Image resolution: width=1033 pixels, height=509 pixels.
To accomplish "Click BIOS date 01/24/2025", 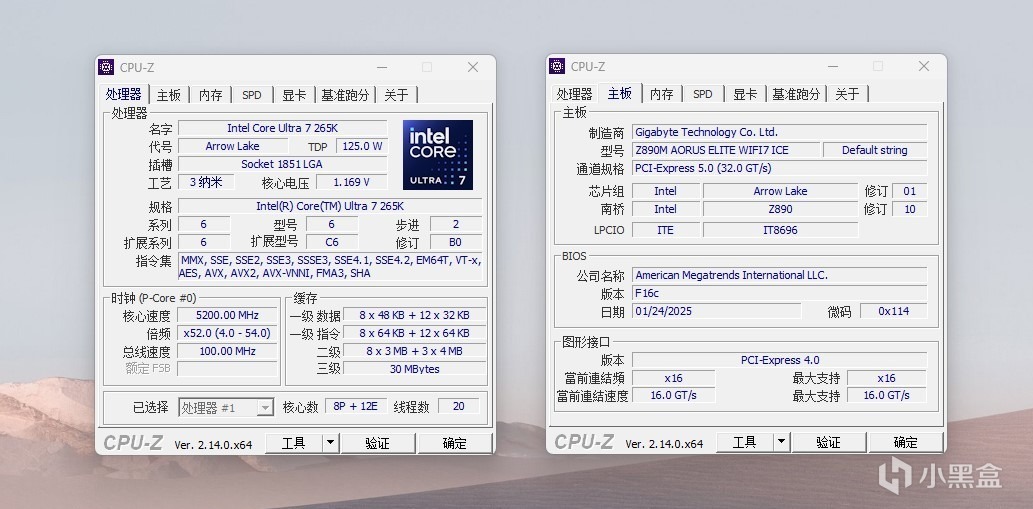I will coord(717,311).
